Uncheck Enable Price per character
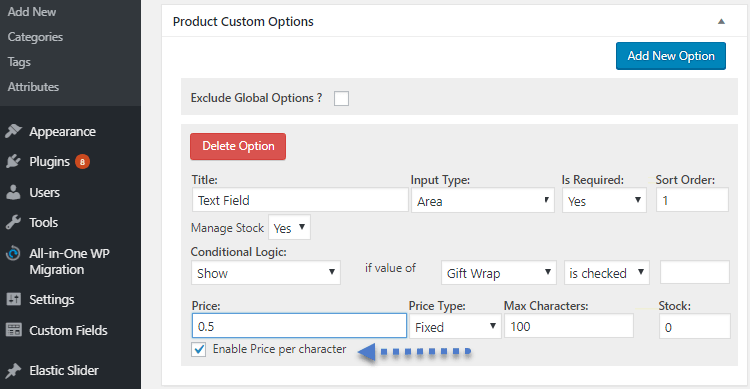The image size is (750, 389). (x=199, y=349)
